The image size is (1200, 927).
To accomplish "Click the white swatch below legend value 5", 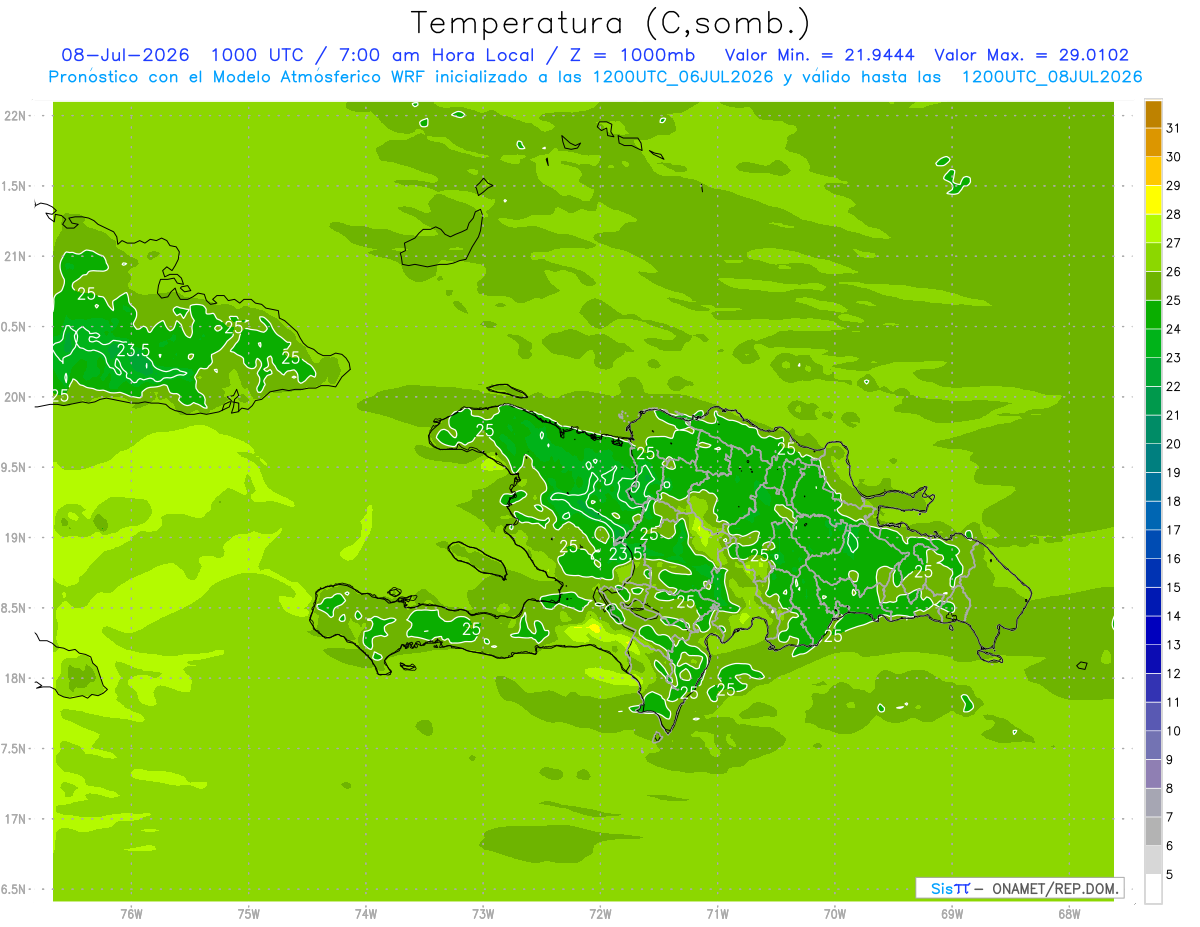I will click(x=1153, y=889).
